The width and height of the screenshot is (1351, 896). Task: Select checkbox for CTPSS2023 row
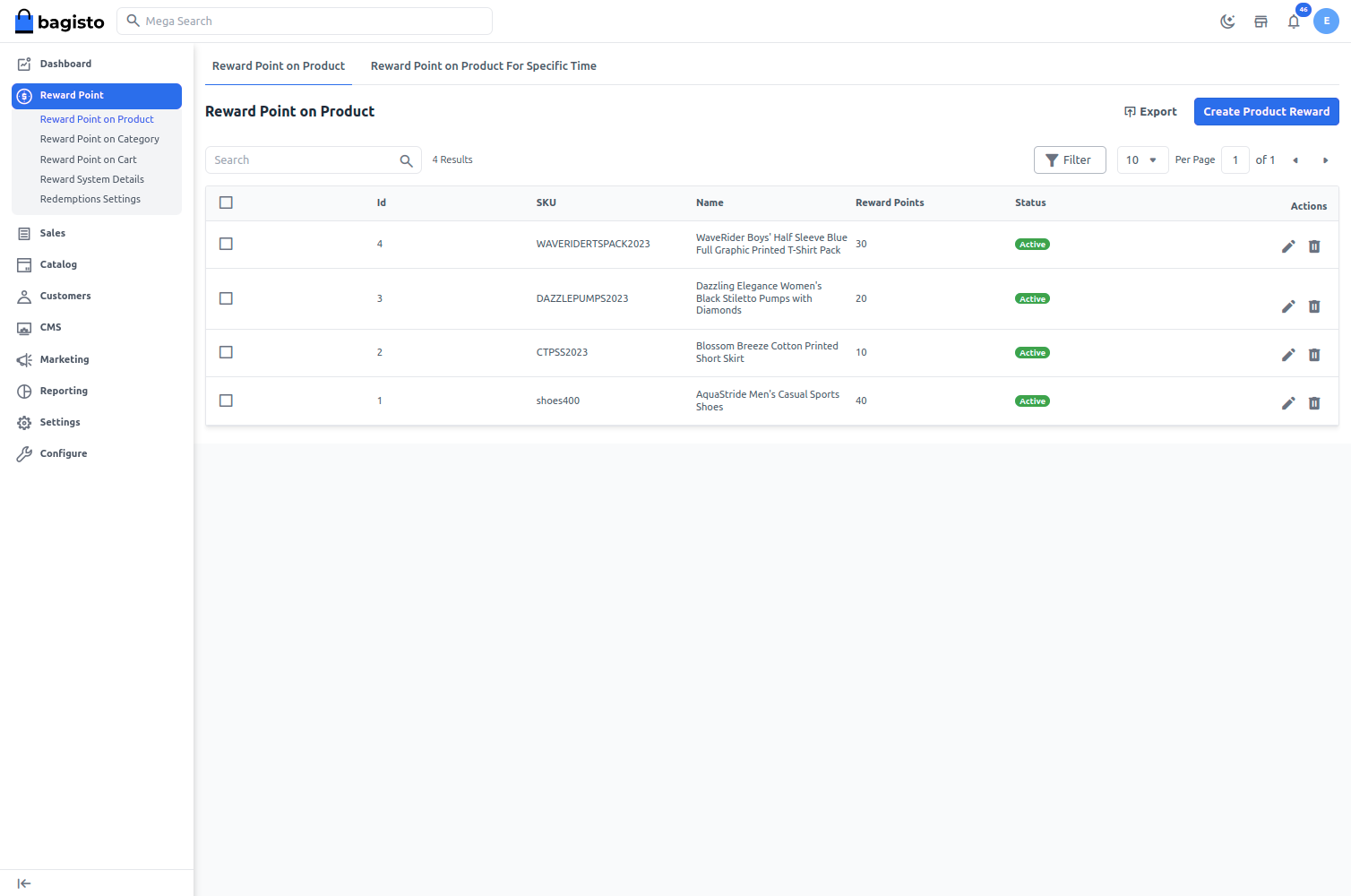click(x=226, y=352)
